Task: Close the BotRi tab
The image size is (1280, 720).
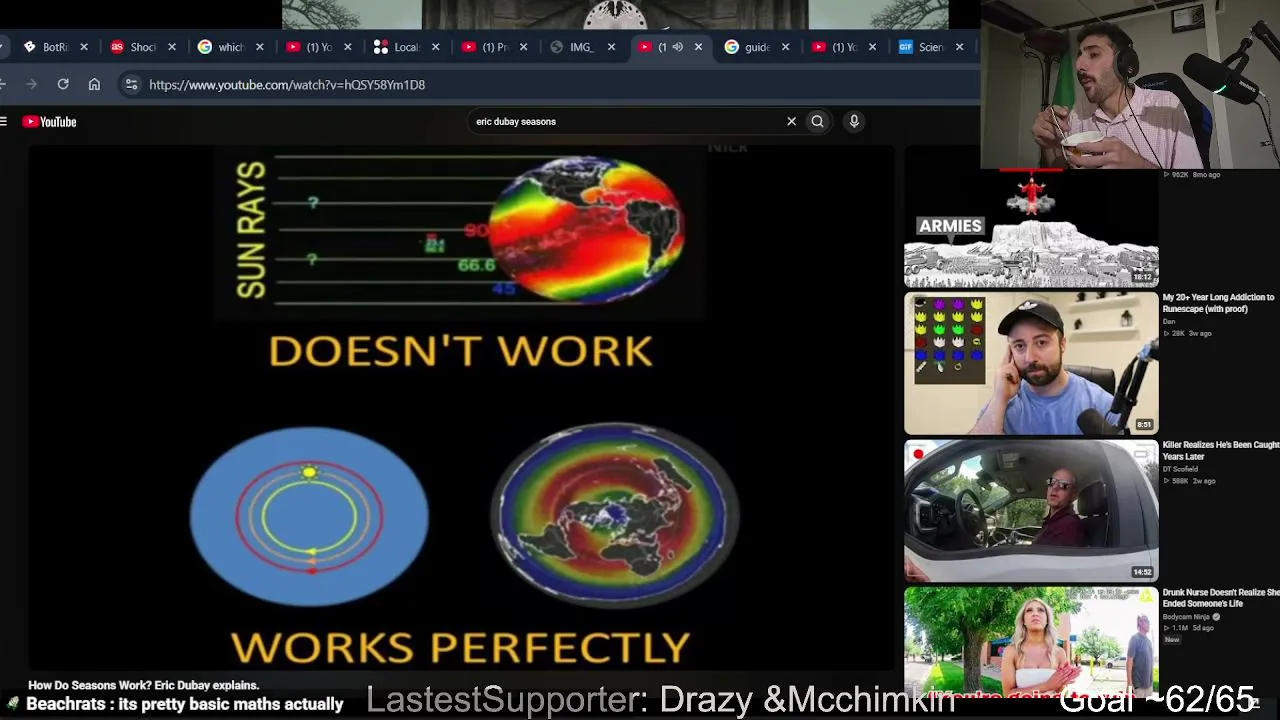Action: [x=84, y=47]
